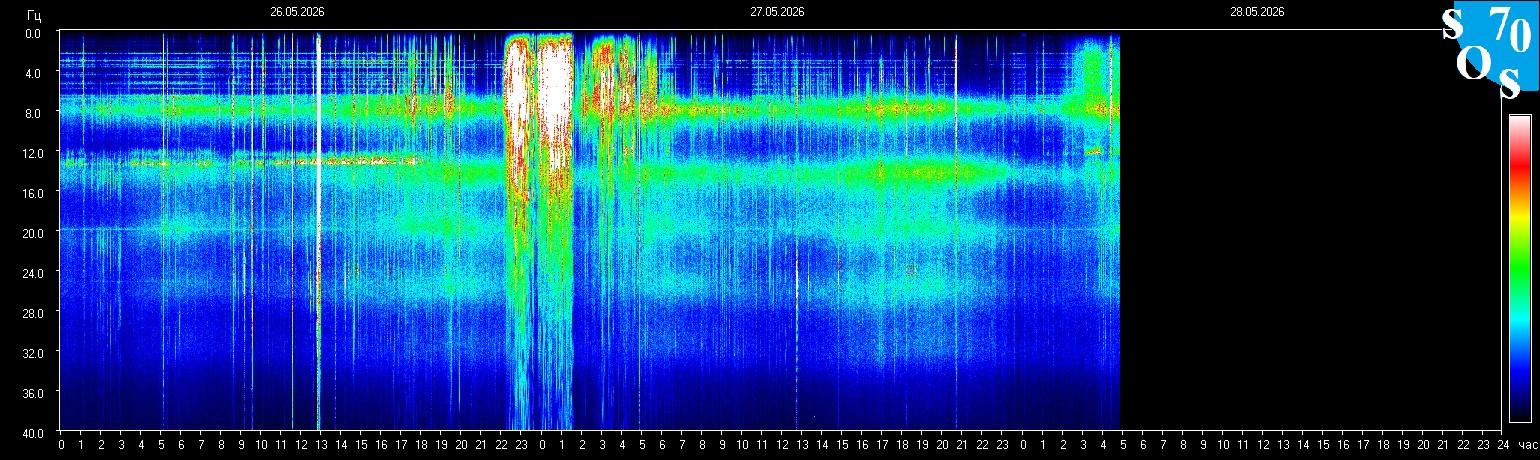Viewport: 1540px width, 460px height.
Task: Click the "час" hour unit label
Action: coord(1527,445)
